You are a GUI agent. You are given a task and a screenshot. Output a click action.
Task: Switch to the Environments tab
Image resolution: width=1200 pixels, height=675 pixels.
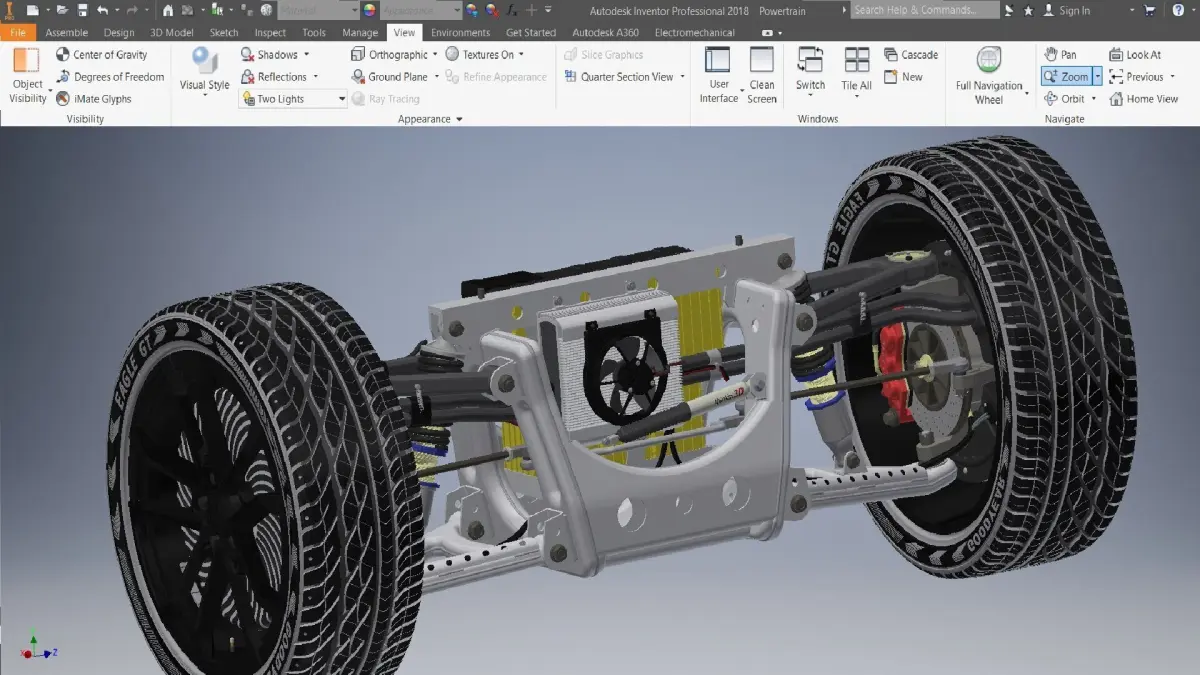point(460,33)
